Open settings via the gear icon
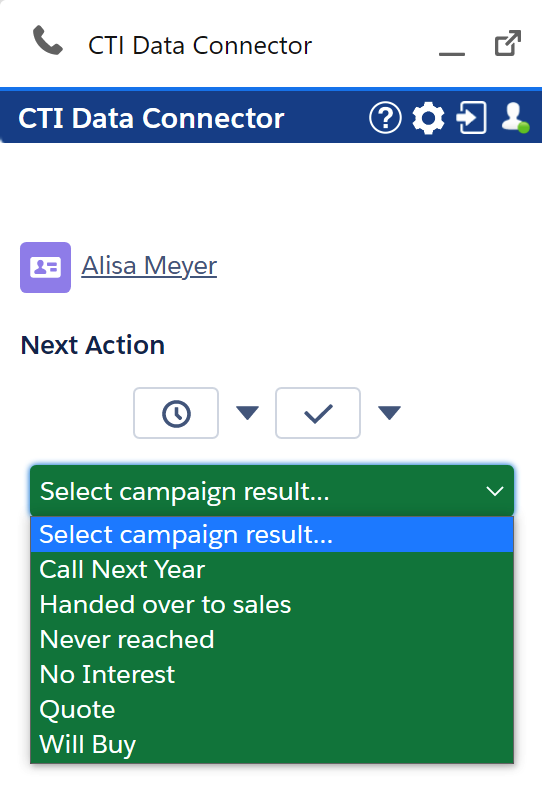 coord(428,118)
